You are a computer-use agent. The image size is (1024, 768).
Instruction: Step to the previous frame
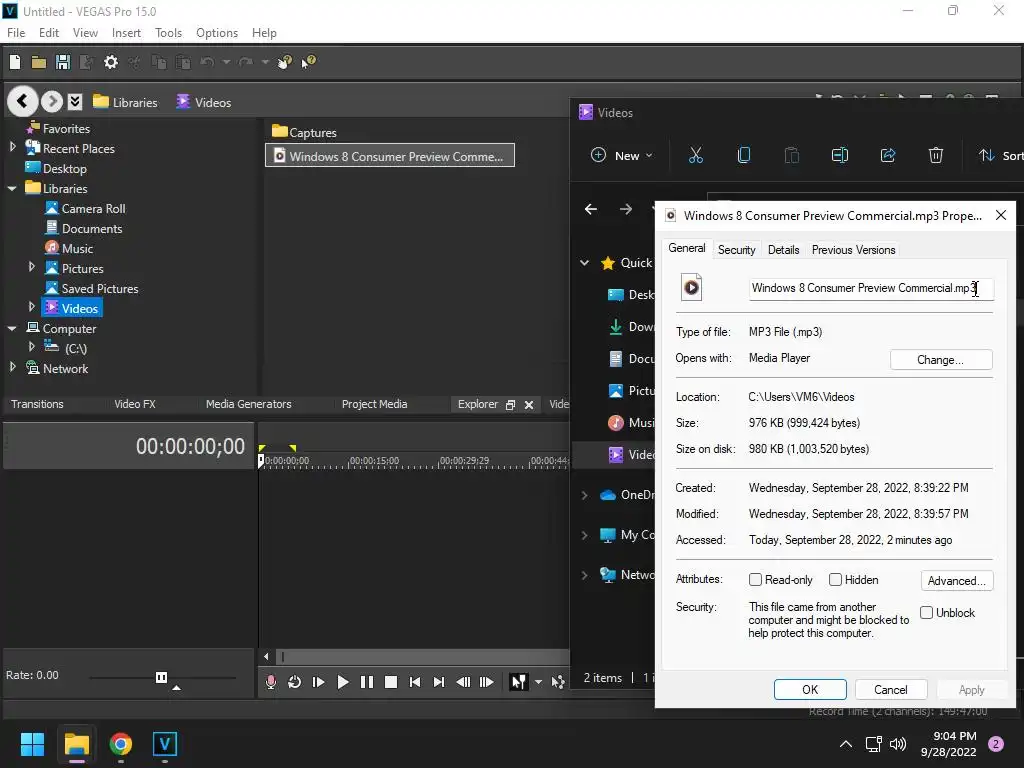463,682
